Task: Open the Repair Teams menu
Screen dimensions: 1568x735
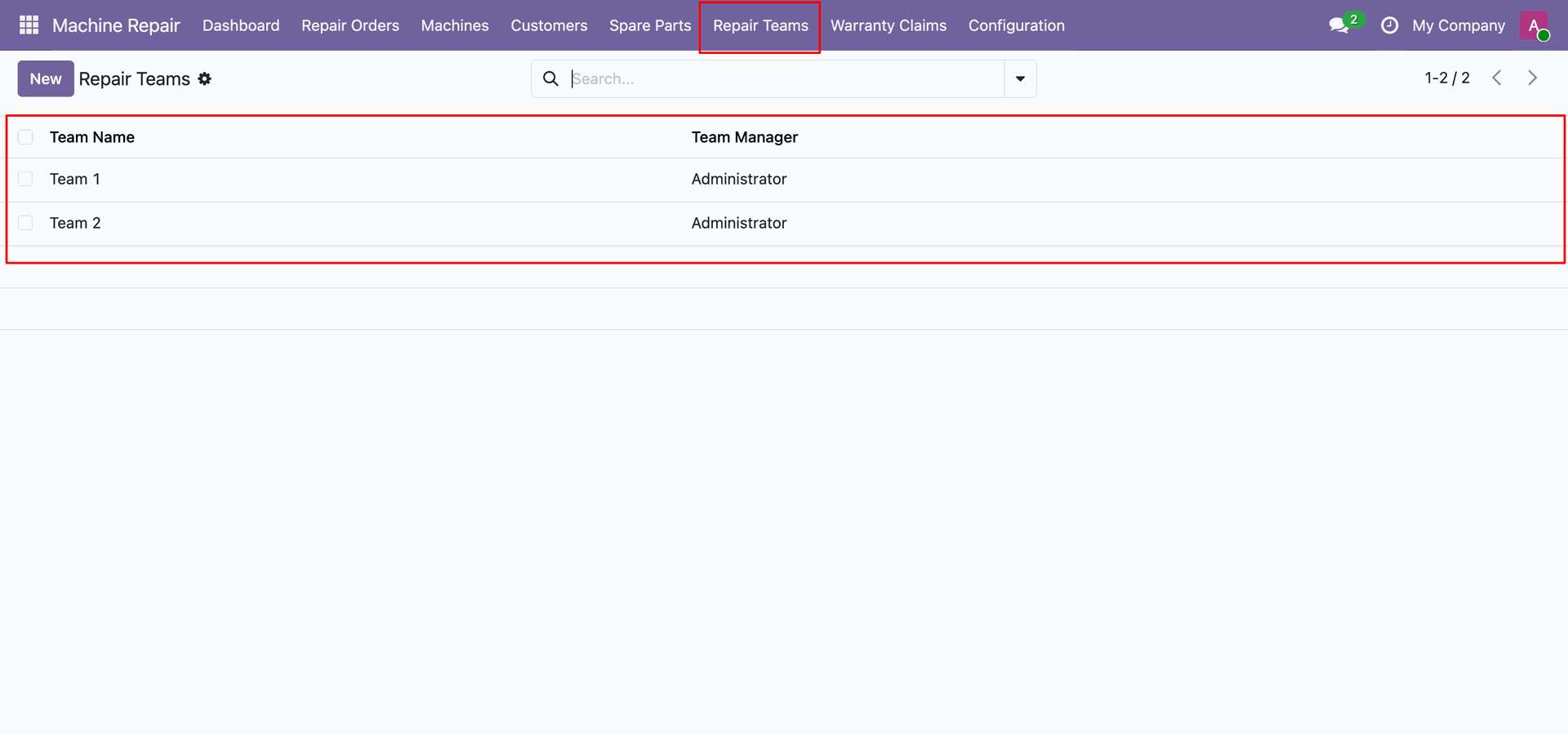Action: tap(760, 25)
